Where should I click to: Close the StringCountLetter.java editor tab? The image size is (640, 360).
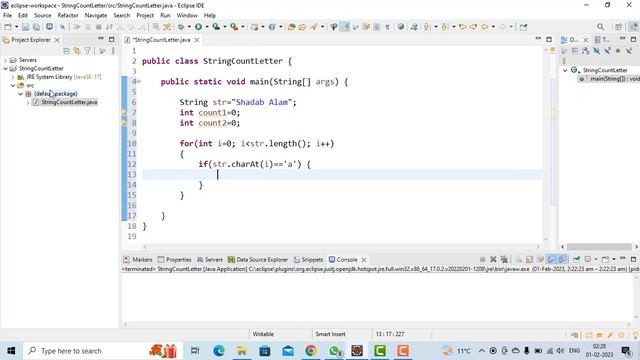[197, 40]
